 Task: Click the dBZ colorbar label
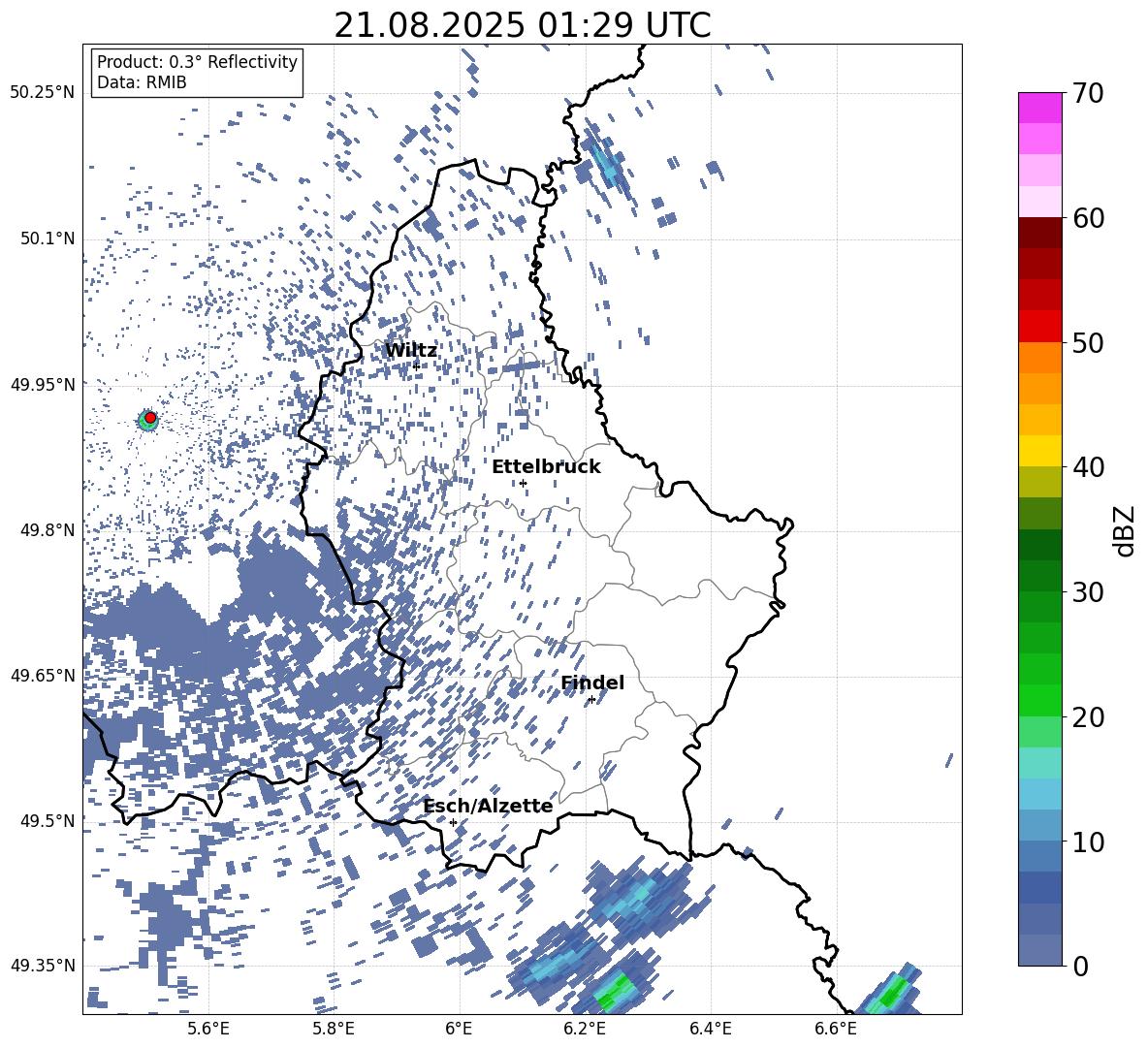[x=1124, y=530]
